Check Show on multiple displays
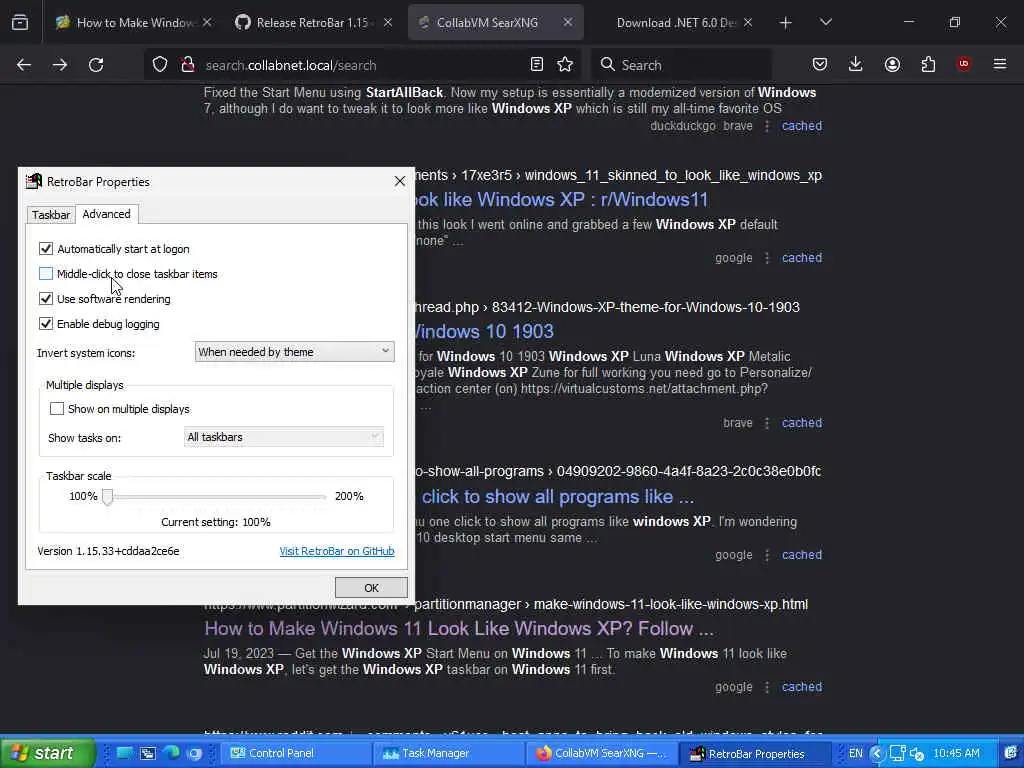Viewport: 1024px width, 768px height. click(57, 409)
